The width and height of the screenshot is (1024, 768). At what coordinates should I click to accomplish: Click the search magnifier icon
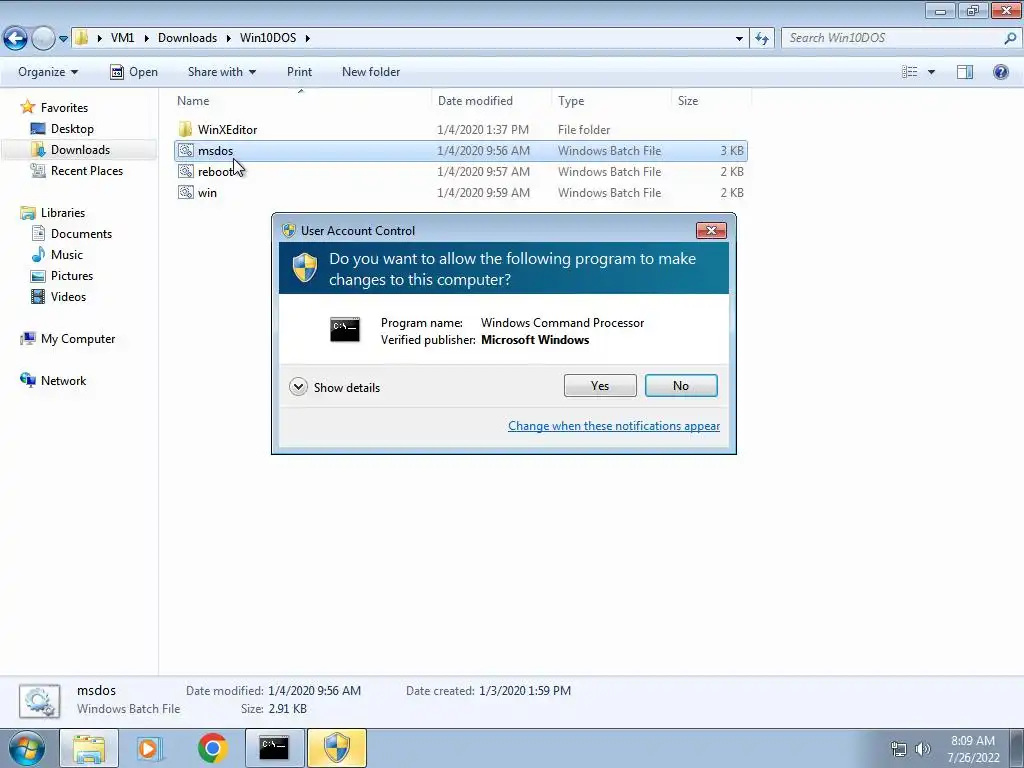1010,38
